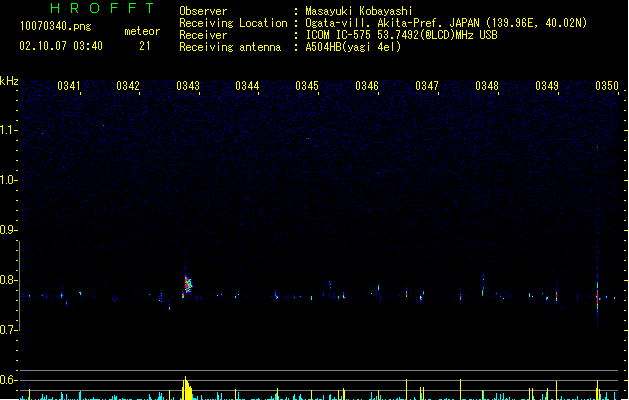Image resolution: width=629 pixels, height=400 pixels.
Task: Click the 0.8 kHz axis label
Action: (8, 280)
